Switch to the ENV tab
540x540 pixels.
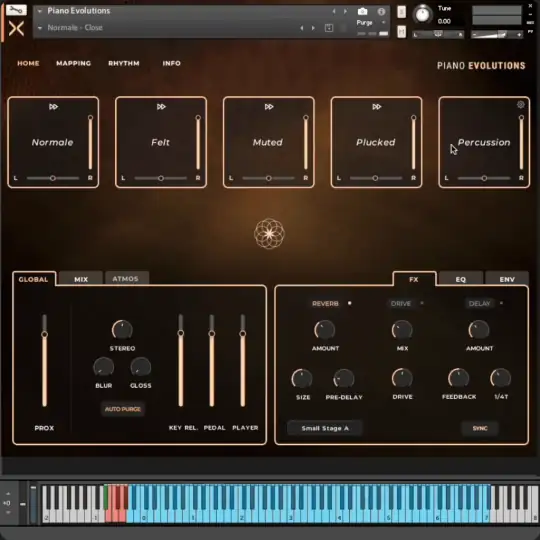(x=507, y=279)
